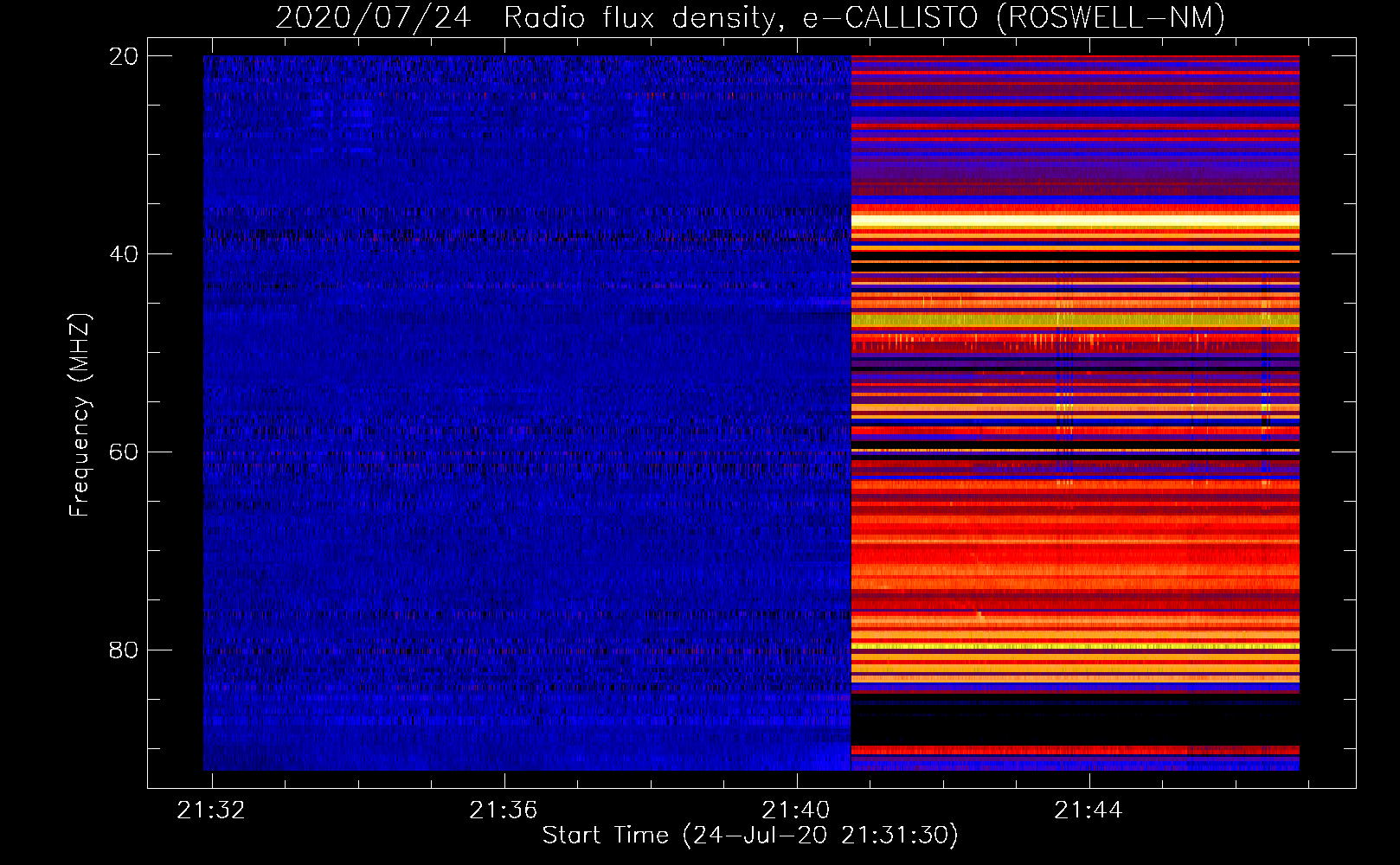Click the 21:44 time tick label

[1089, 810]
